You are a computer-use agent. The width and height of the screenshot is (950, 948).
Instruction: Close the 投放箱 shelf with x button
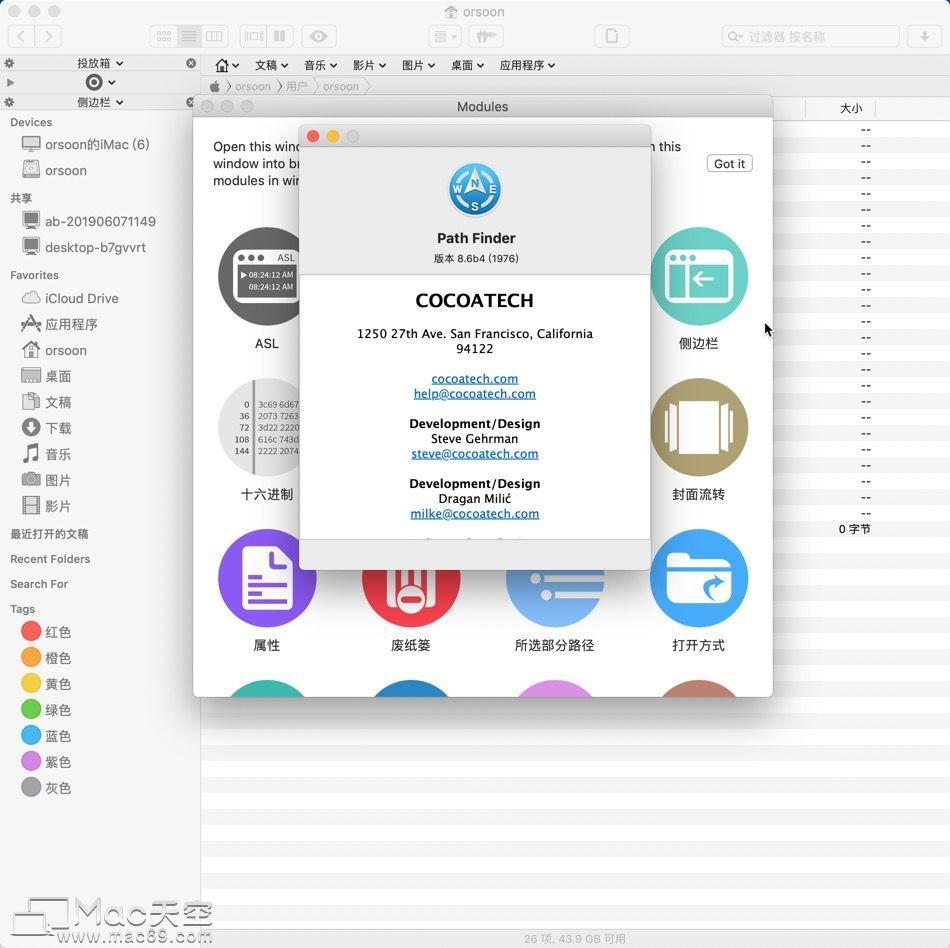tap(191, 63)
